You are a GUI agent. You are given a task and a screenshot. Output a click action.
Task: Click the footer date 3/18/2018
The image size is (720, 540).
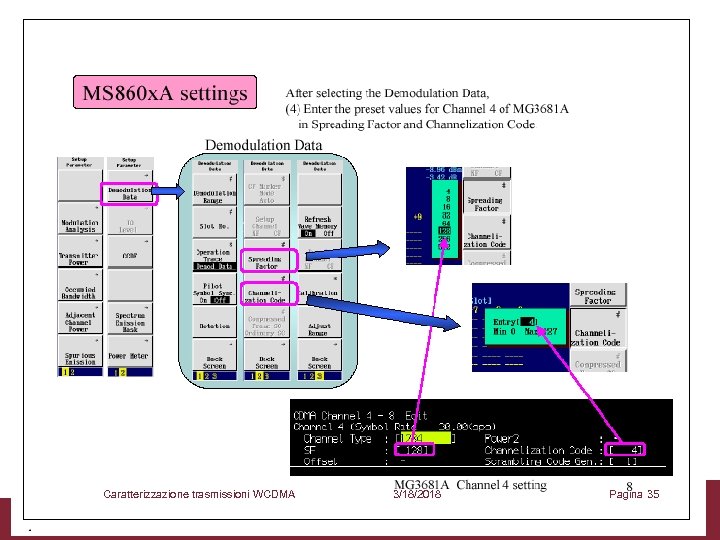tap(417, 495)
